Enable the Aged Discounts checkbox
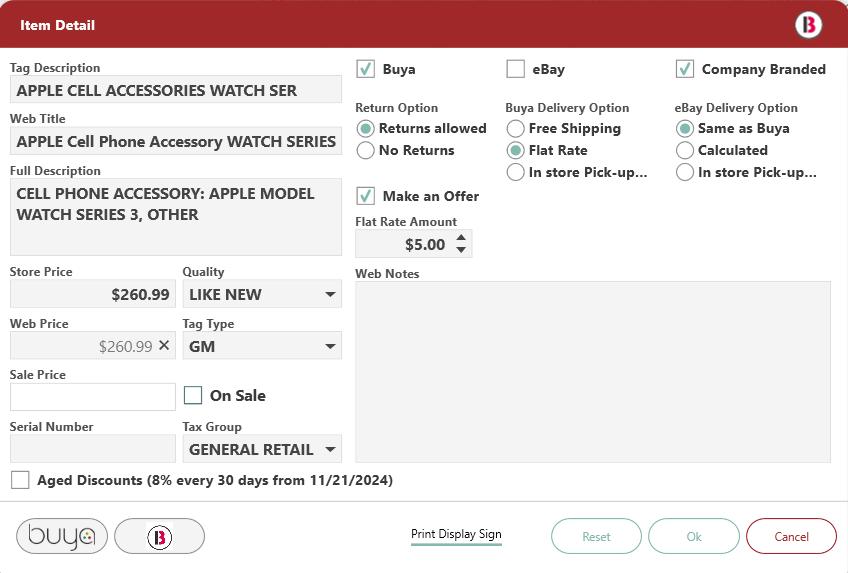Viewport: 848px width, 573px height. [x=20, y=480]
